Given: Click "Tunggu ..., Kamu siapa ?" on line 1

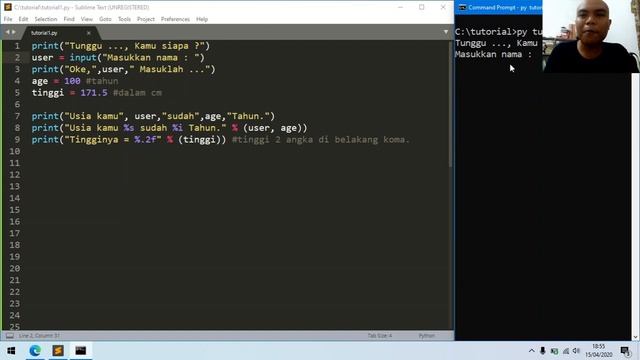Looking at the screenshot, I should (x=134, y=46).
